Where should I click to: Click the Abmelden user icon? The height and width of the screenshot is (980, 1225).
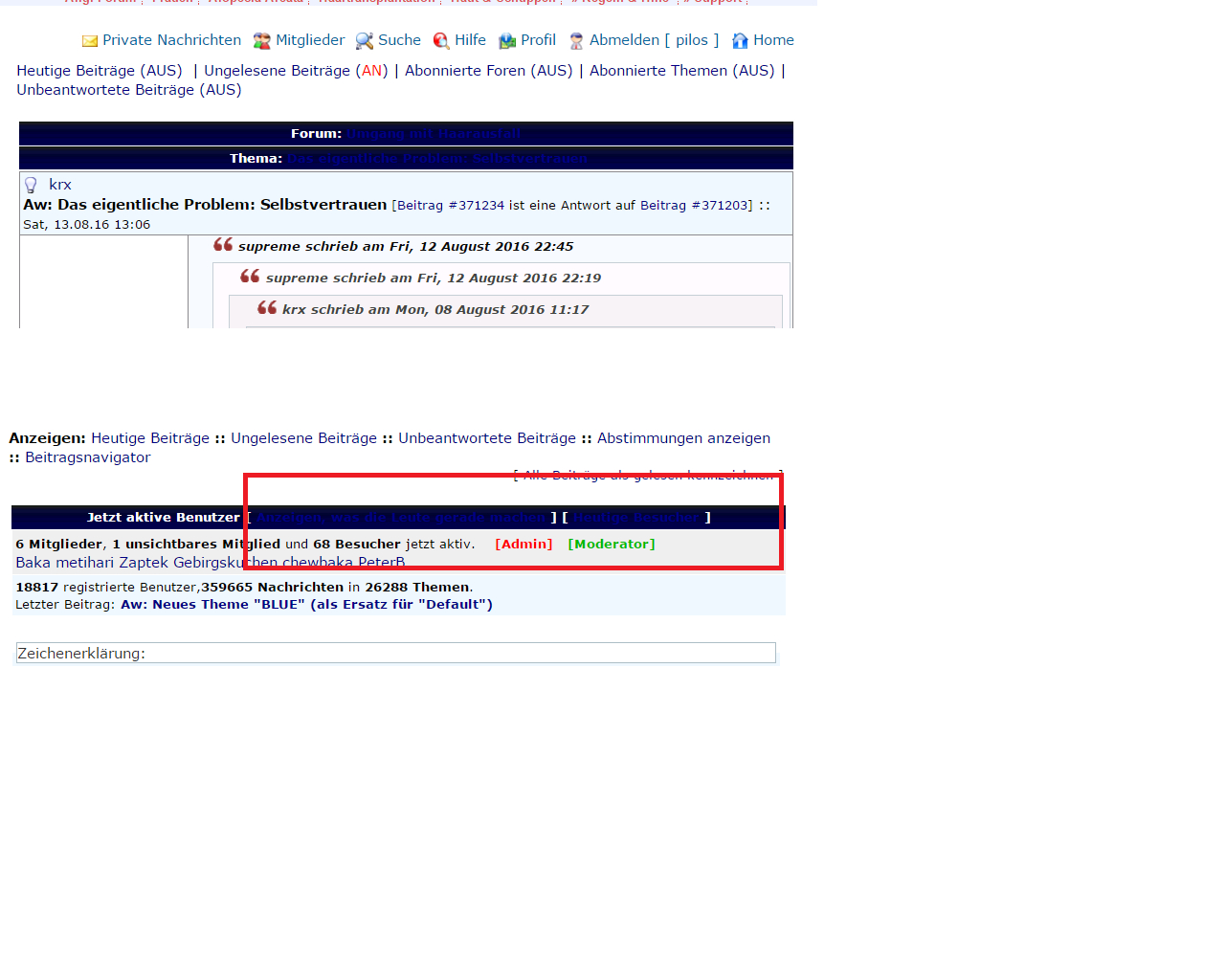pos(576,41)
